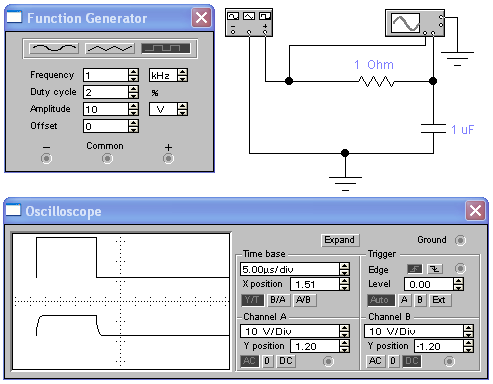Image resolution: width=493 pixels, height=384 pixels.
Task: Click the Expand button on the oscilloscope
Action: point(340,240)
